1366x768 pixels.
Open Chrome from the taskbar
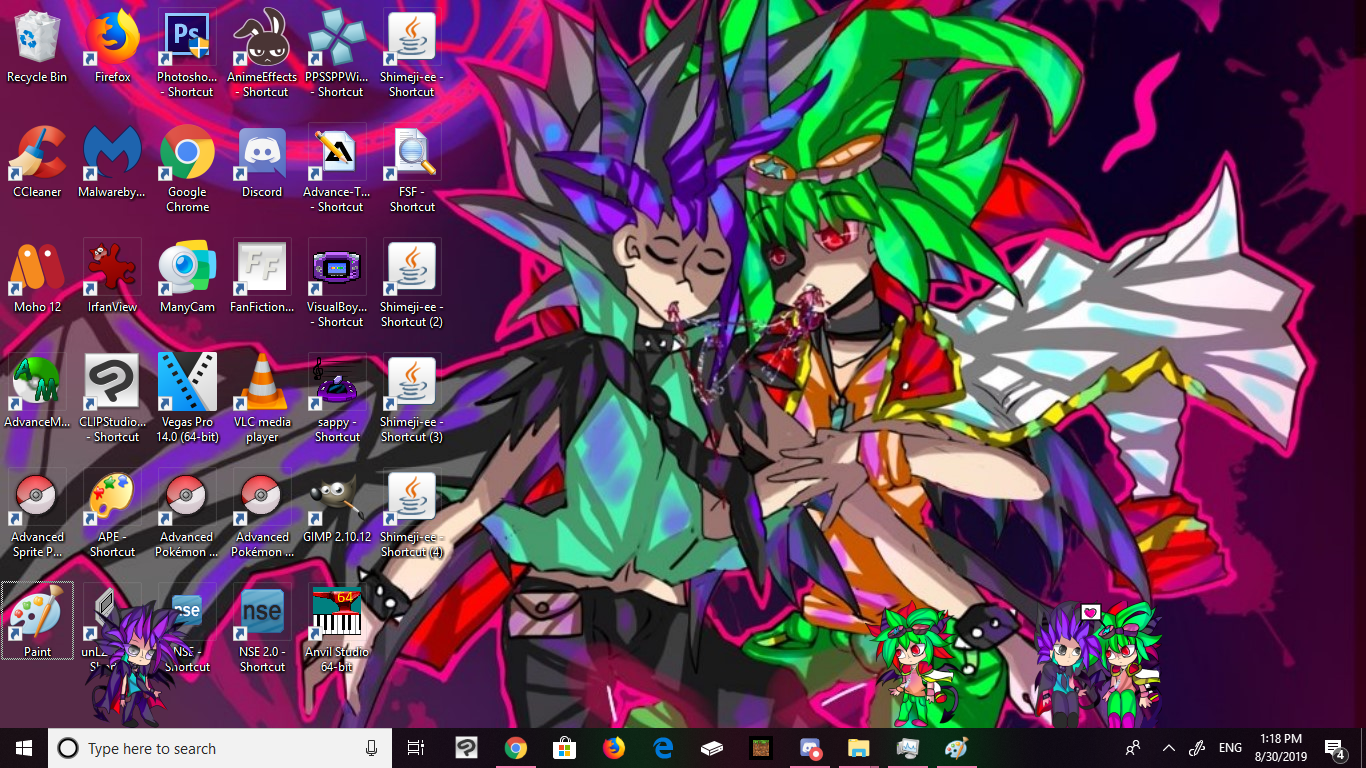click(x=515, y=748)
